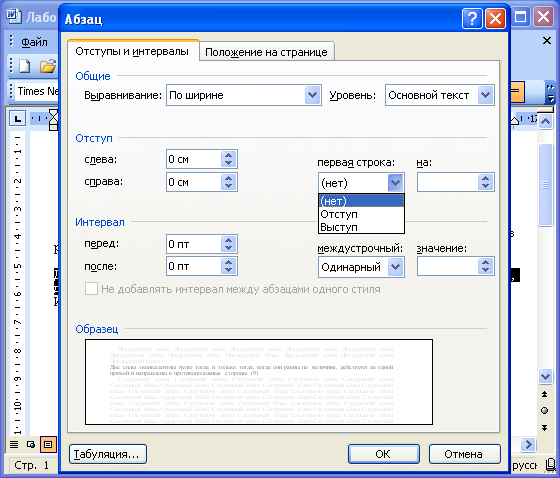
Task: Click the Help question mark button of Абзац dialog
Action: [472, 18]
